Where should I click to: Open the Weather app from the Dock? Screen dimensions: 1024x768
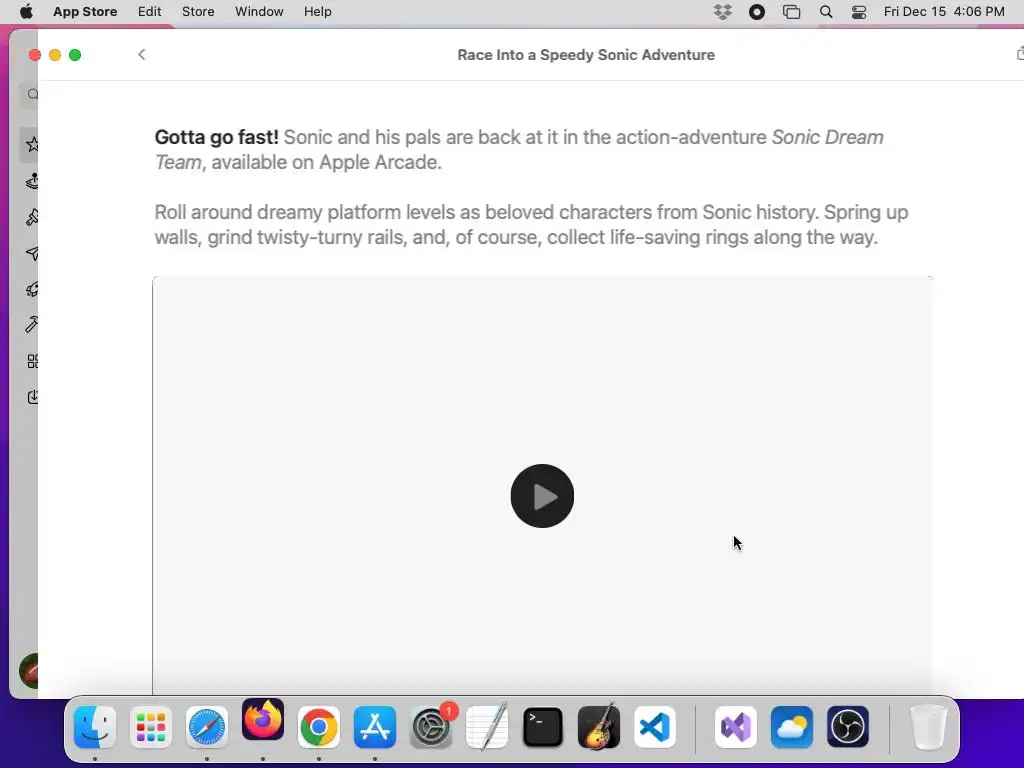point(792,727)
